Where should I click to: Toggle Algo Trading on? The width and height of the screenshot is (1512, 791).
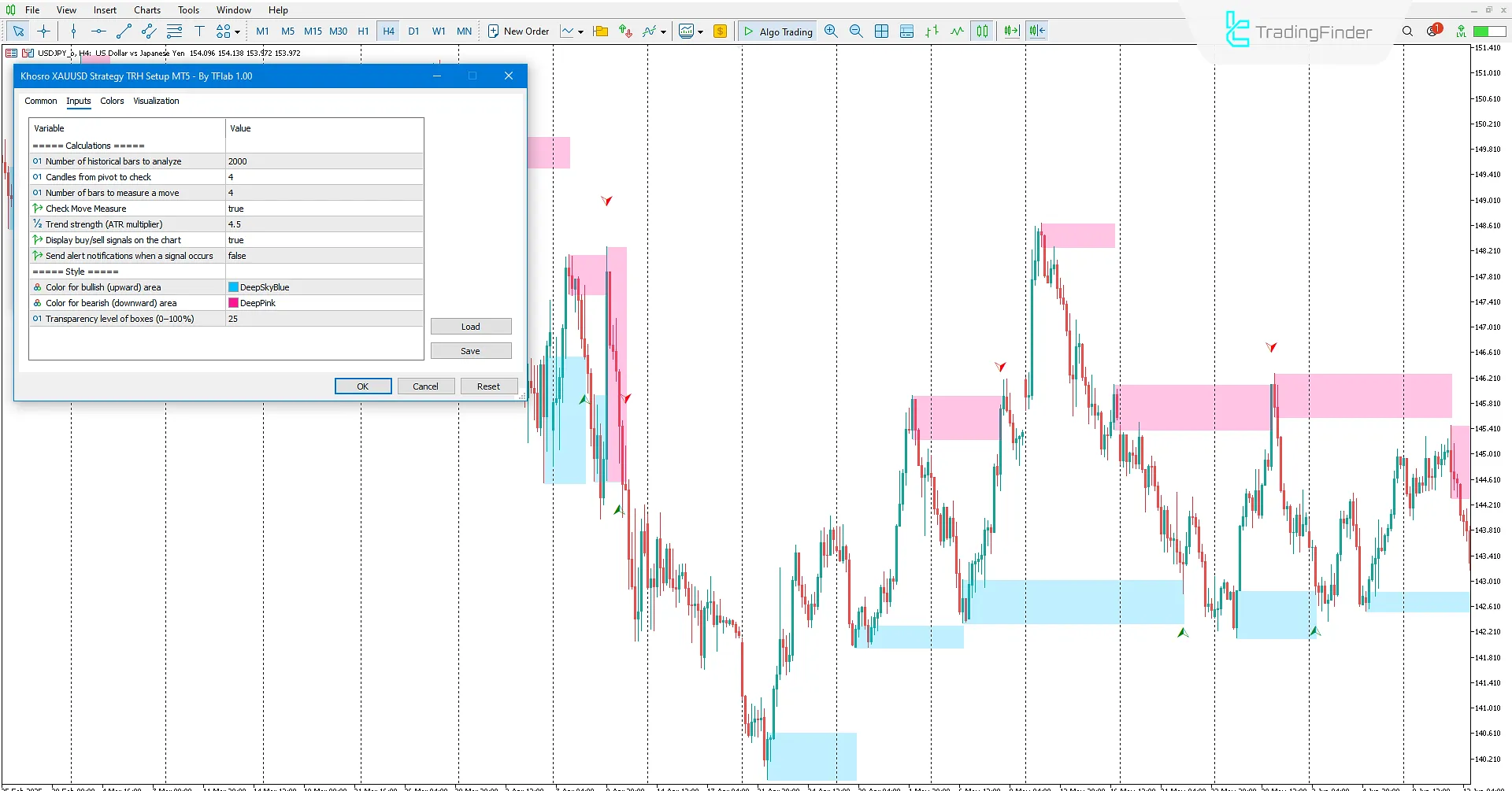tap(777, 31)
